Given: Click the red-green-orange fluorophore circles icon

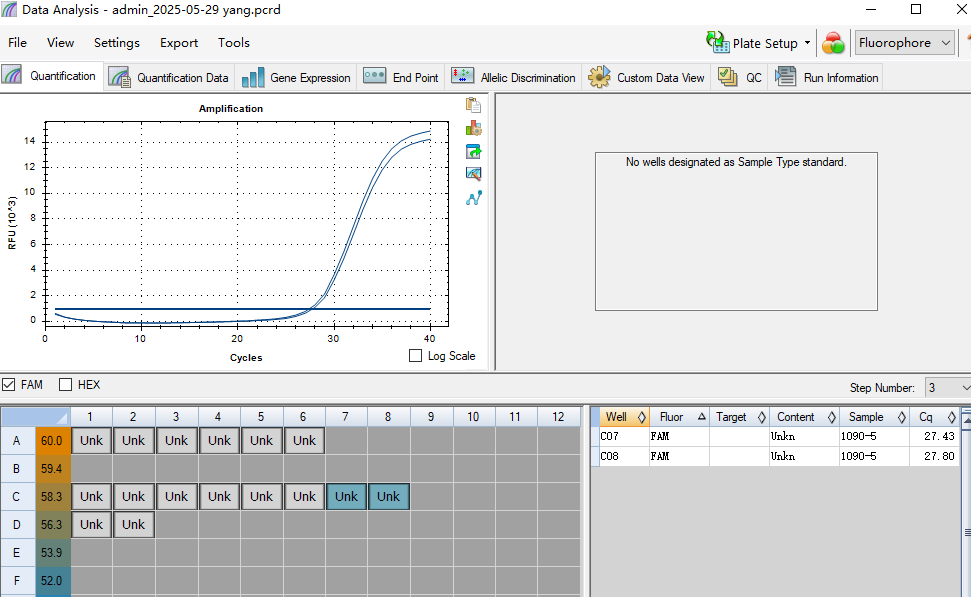Looking at the screenshot, I should [x=833, y=43].
